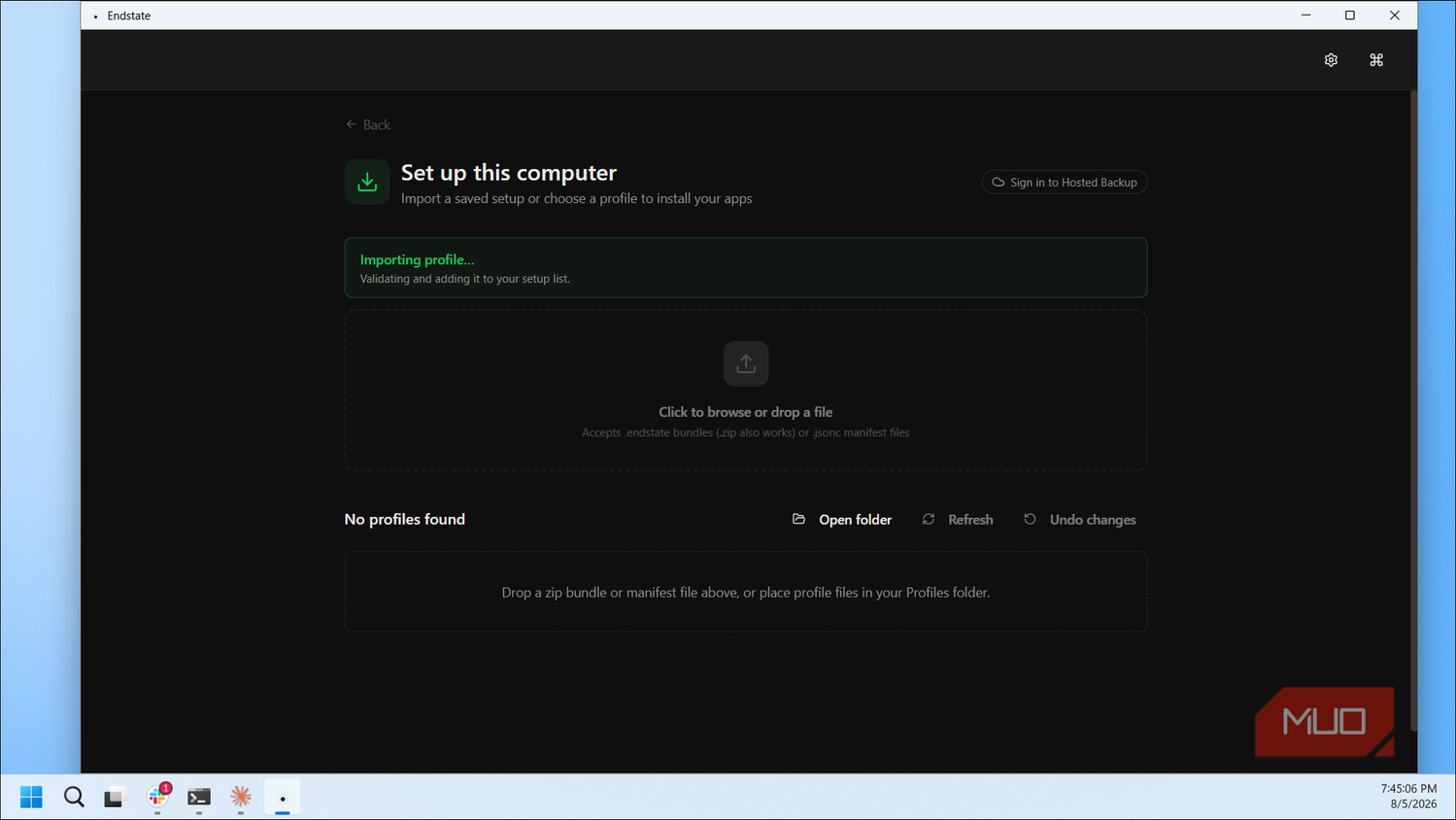Click the Set up this computer title

pos(509,172)
